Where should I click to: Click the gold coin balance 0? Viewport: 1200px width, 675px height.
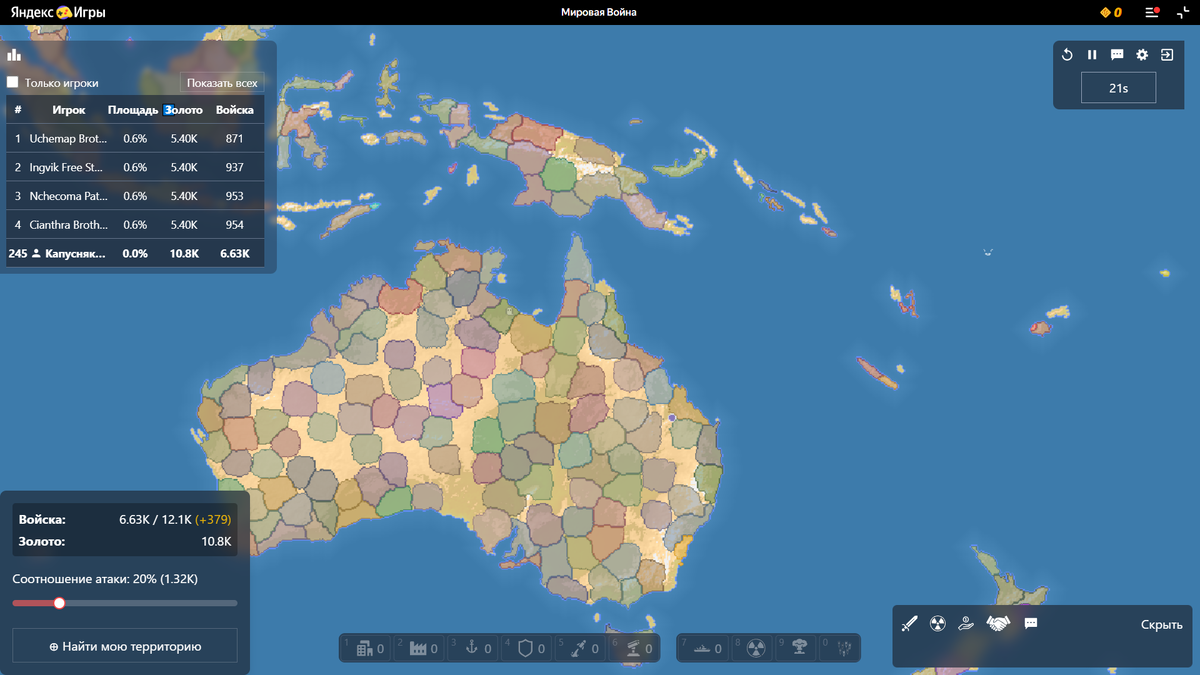(1111, 12)
